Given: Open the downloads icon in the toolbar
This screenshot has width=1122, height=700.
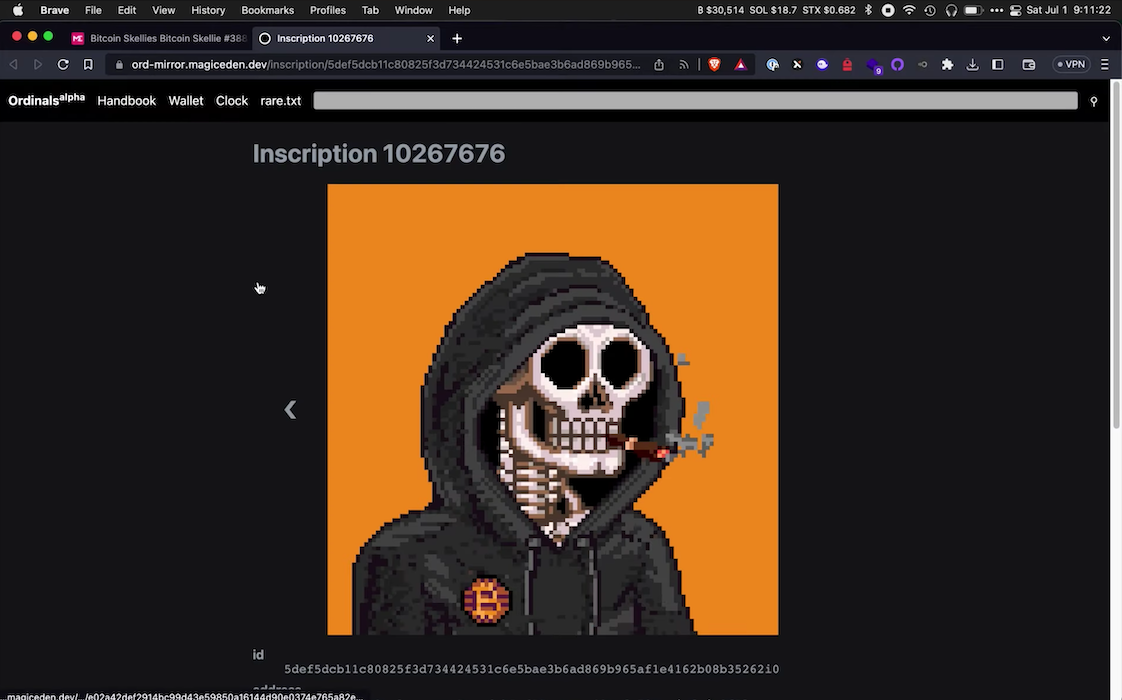Looking at the screenshot, I should click(972, 64).
